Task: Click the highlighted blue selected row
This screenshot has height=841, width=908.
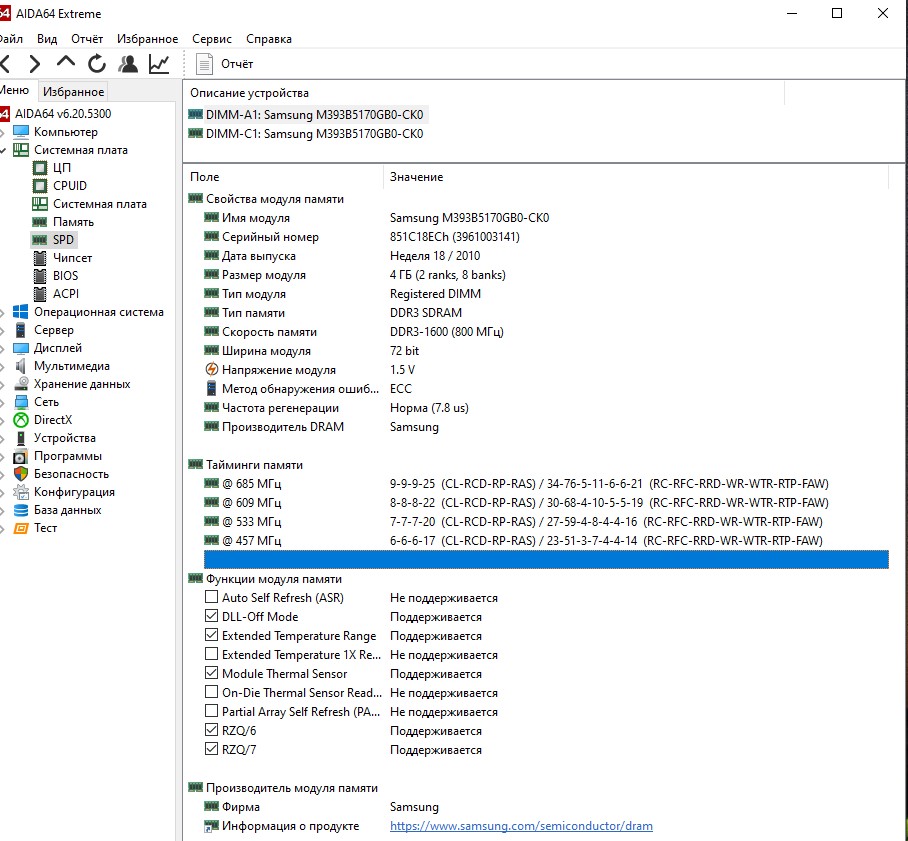Action: [546, 560]
